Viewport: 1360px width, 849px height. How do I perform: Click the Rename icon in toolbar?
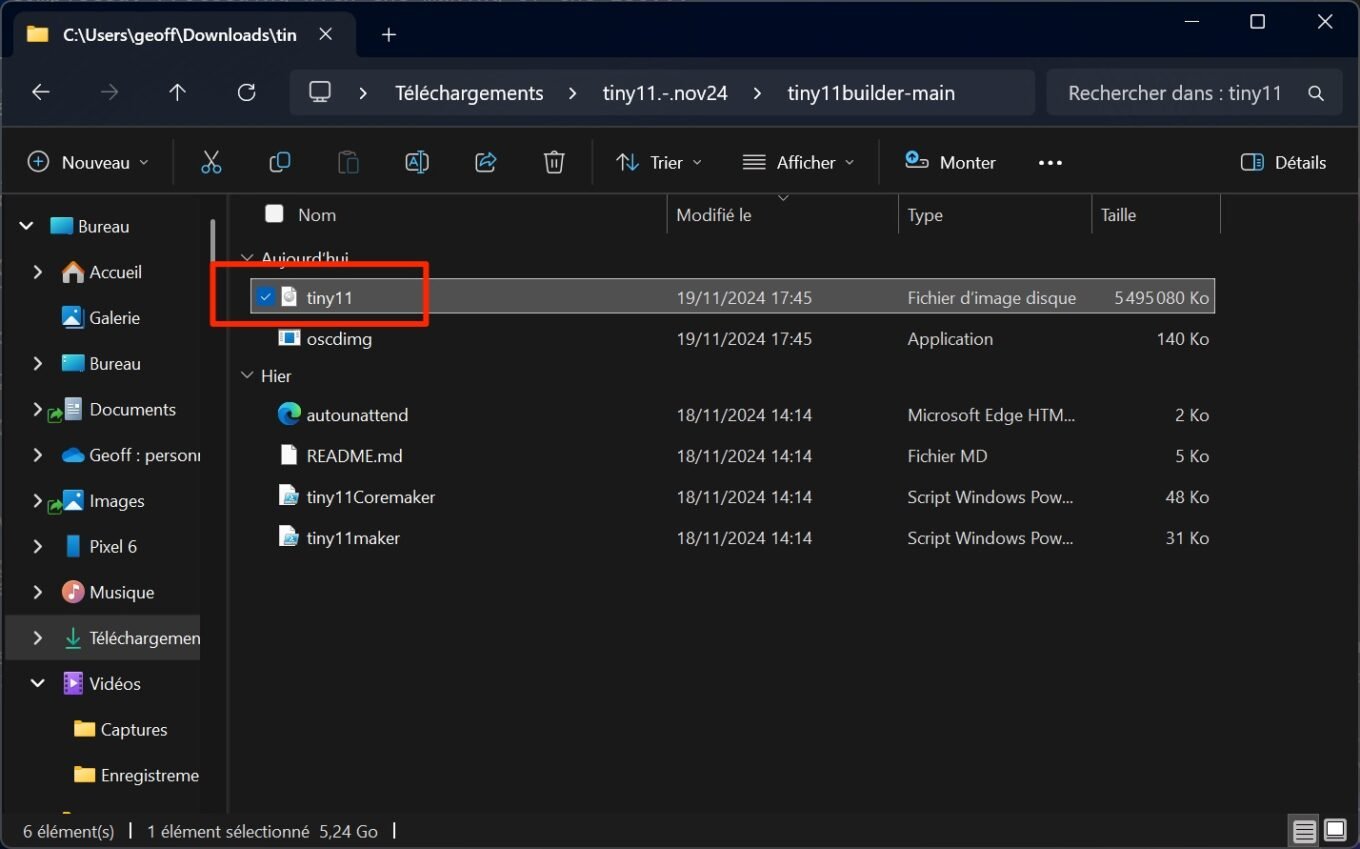pyautogui.click(x=417, y=163)
